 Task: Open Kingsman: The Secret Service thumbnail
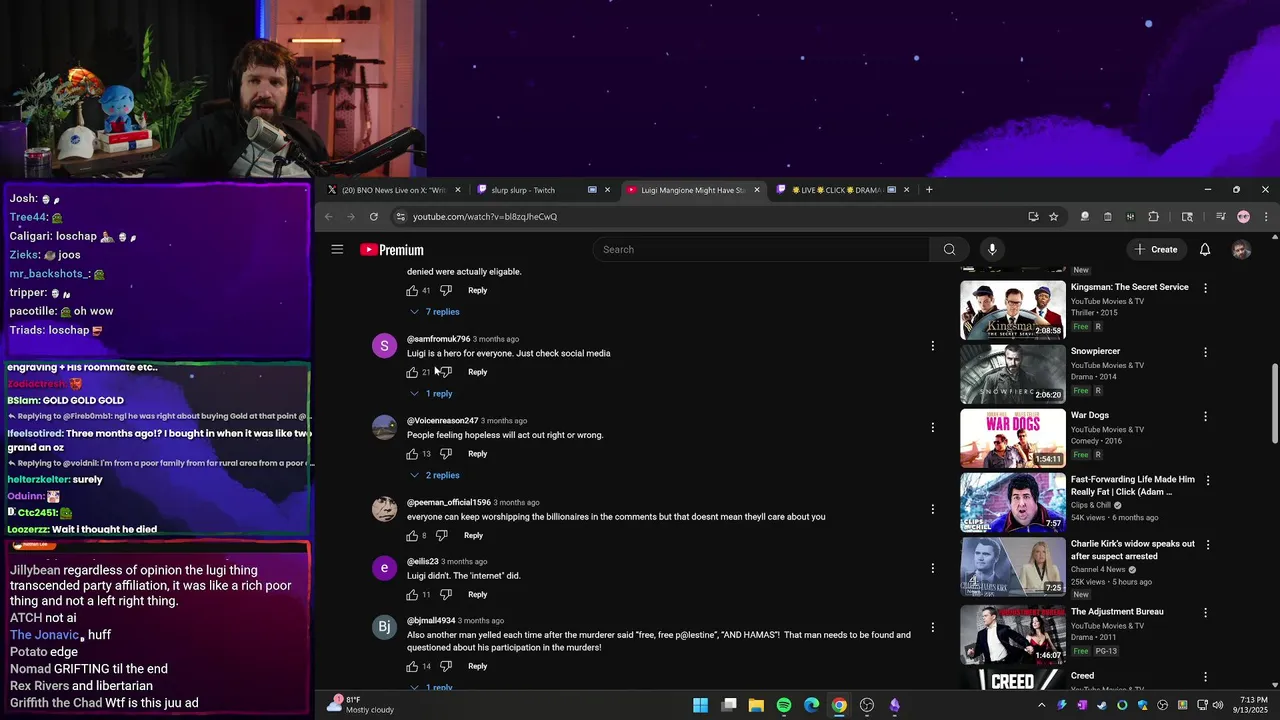point(1013,310)
